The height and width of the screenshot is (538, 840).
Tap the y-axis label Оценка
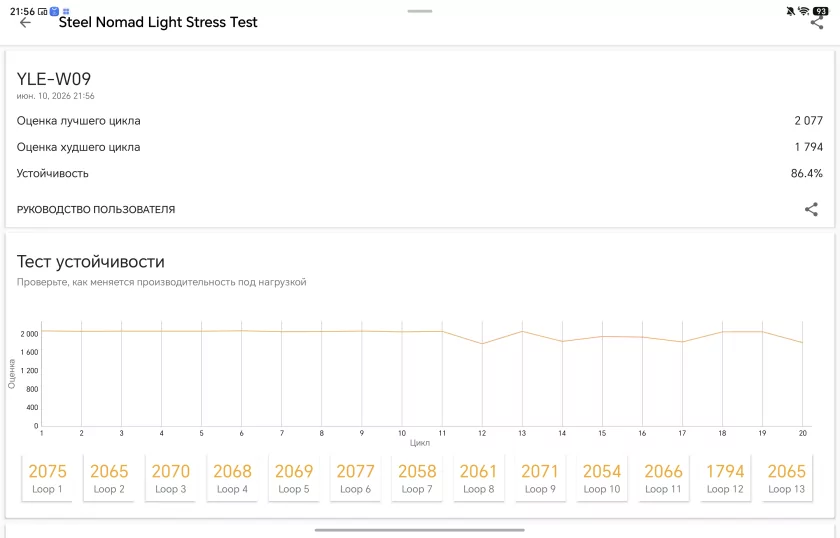pos(12,373)
